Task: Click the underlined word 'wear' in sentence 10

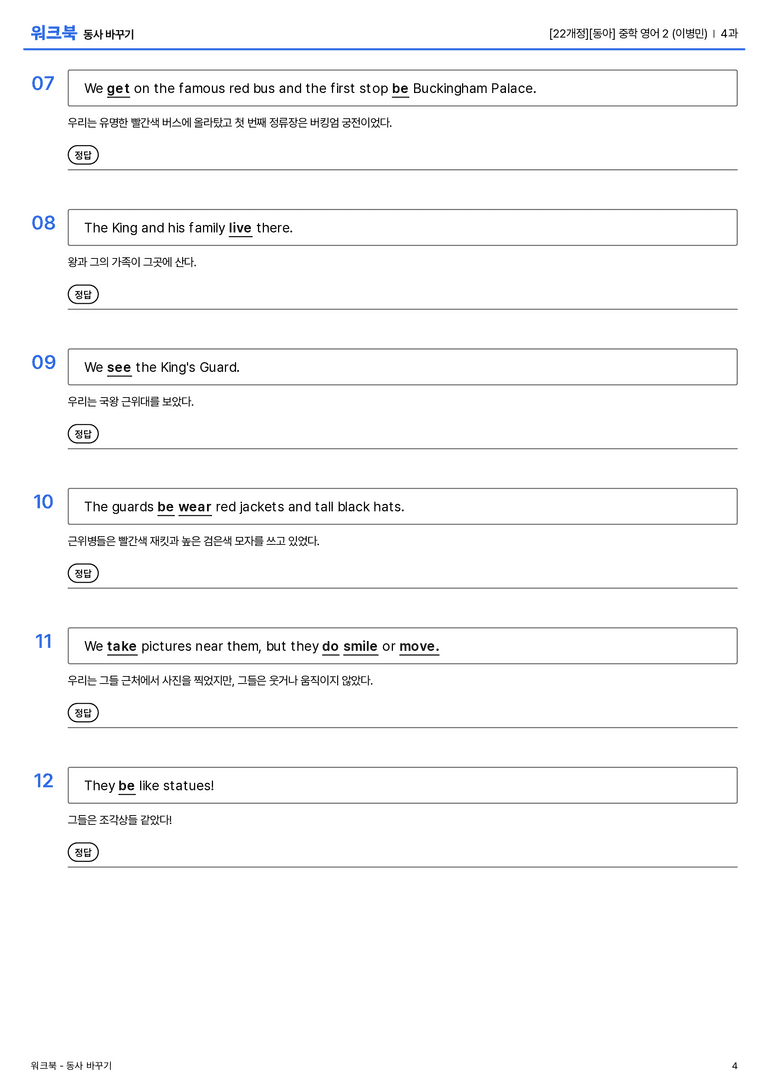Action: pos(195,507)
